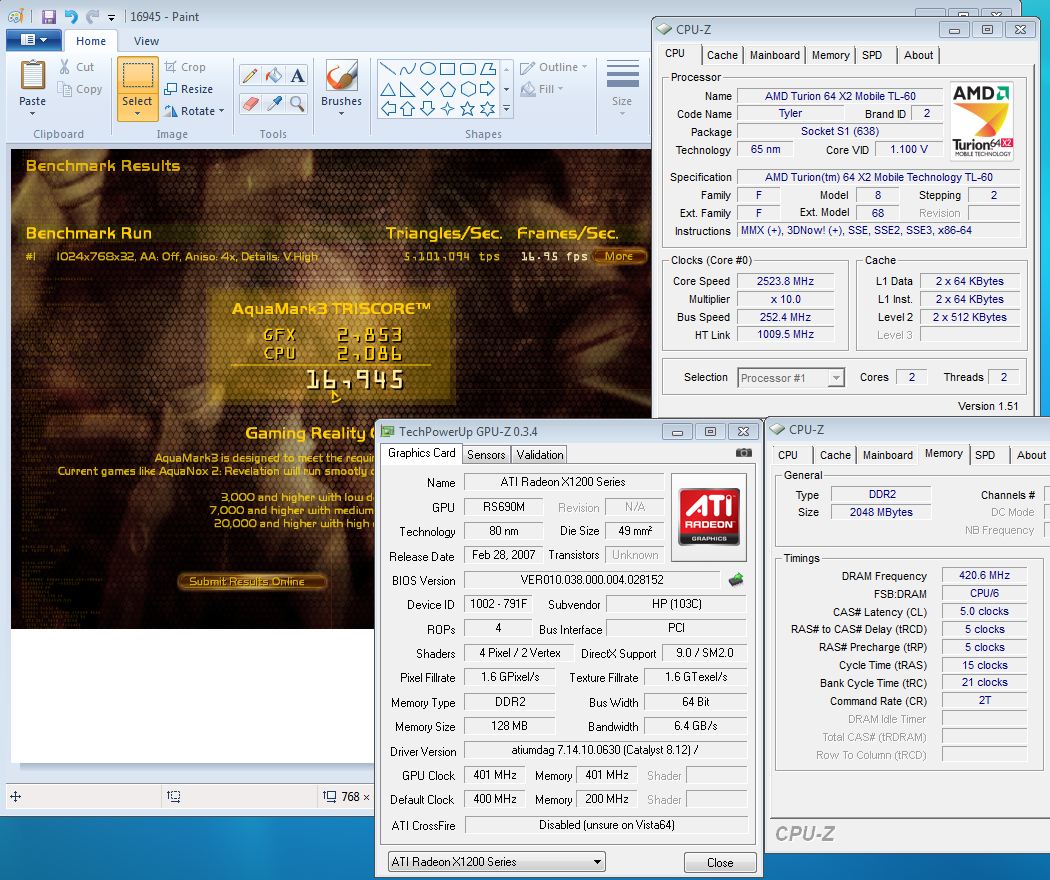Choose the Curve shape in Shapes gallery
The image size is (1050, 880).
tap(408, 69)
